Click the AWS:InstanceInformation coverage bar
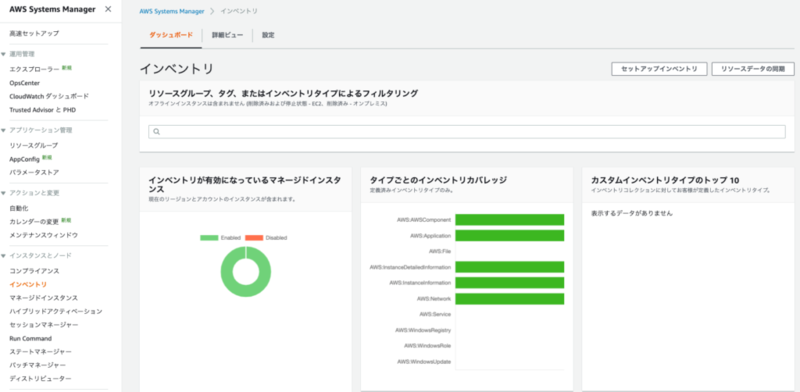 coord(510,283)
